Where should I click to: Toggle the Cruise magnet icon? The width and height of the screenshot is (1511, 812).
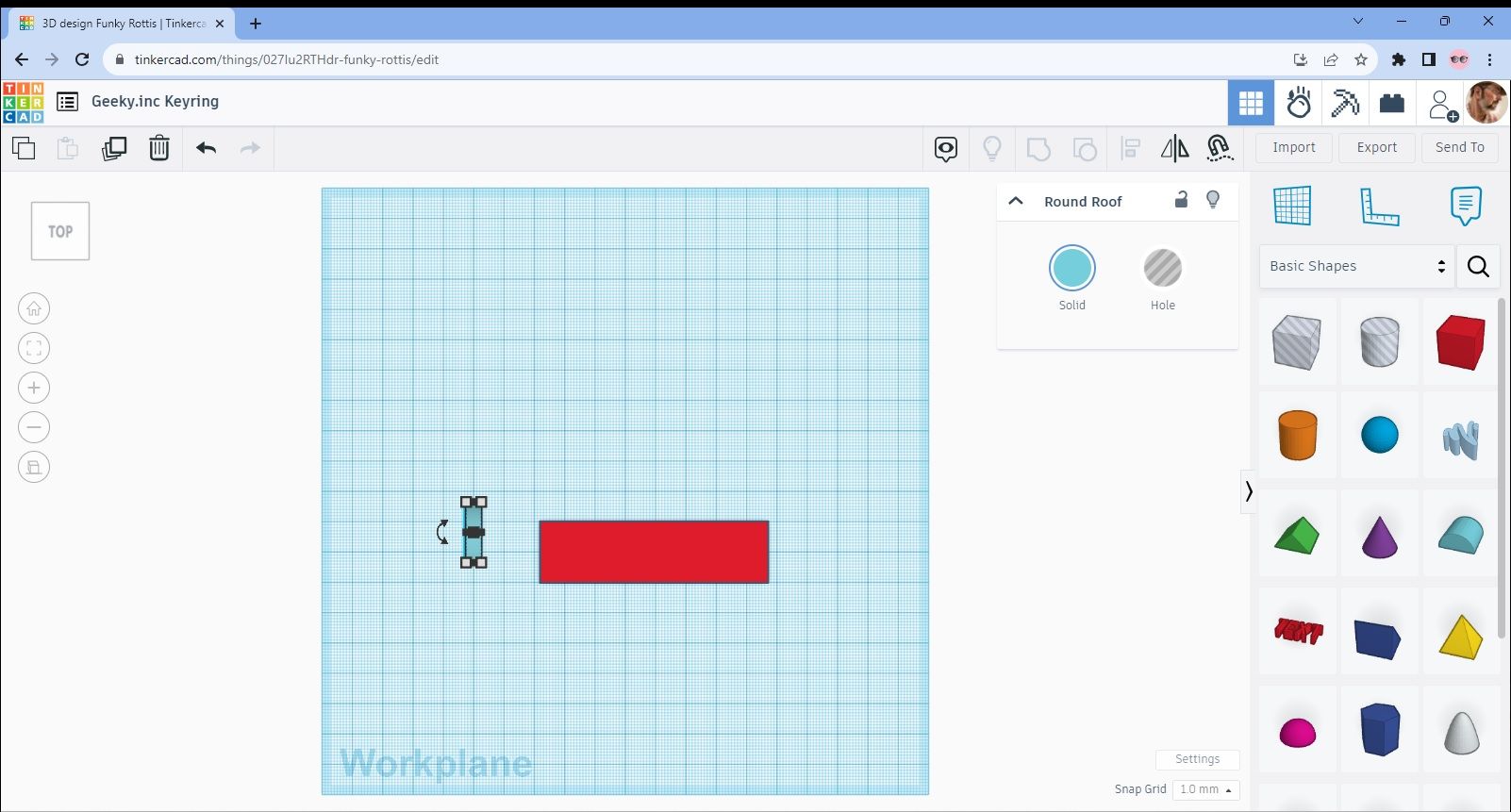coord(1220,148)
